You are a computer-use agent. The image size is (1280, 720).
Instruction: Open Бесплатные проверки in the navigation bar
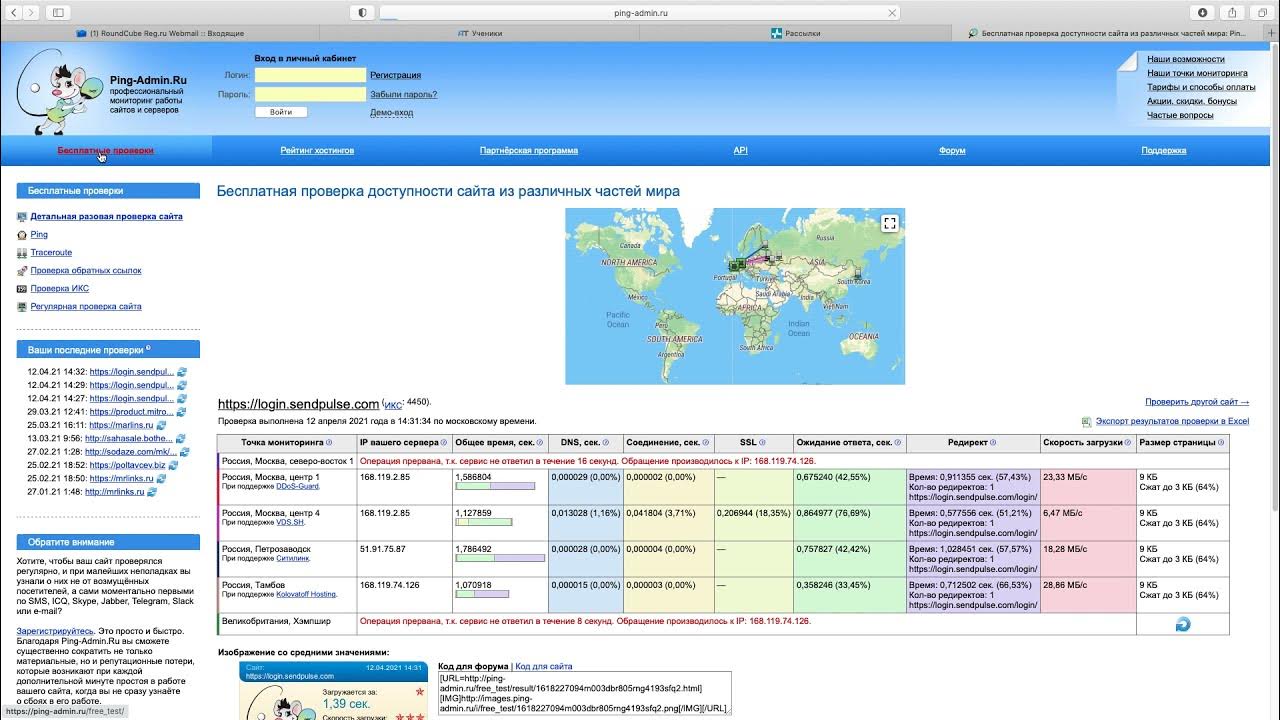click(x=105, y=150)
